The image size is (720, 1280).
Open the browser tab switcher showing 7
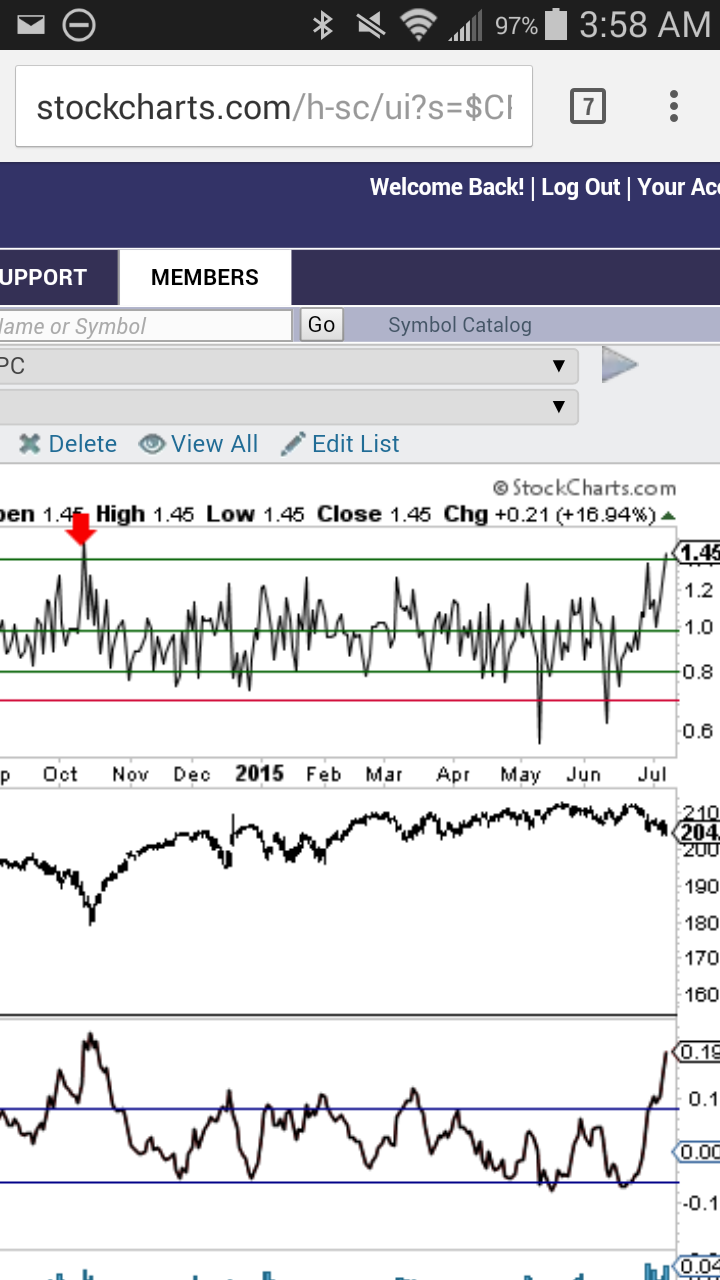click(588, 106)
